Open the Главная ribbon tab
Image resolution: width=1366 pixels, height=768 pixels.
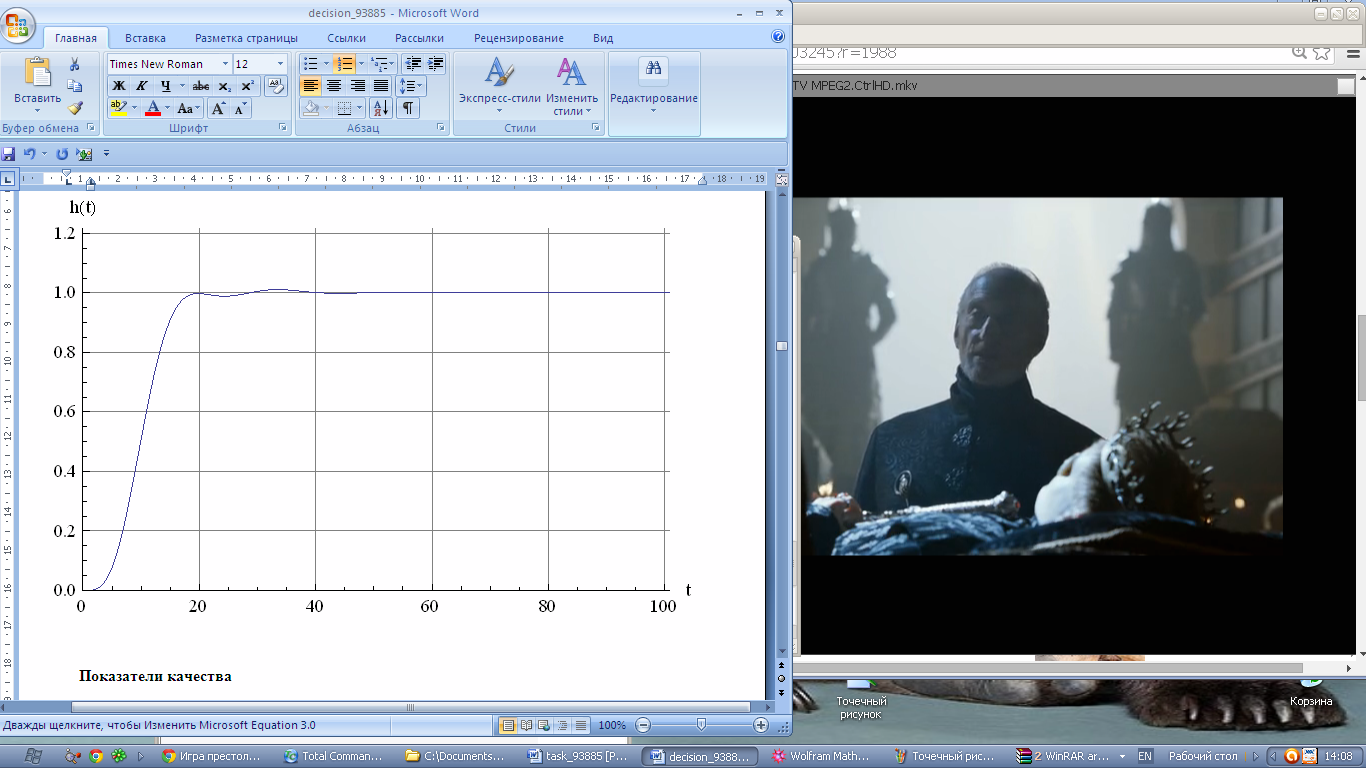click(76, 38)
